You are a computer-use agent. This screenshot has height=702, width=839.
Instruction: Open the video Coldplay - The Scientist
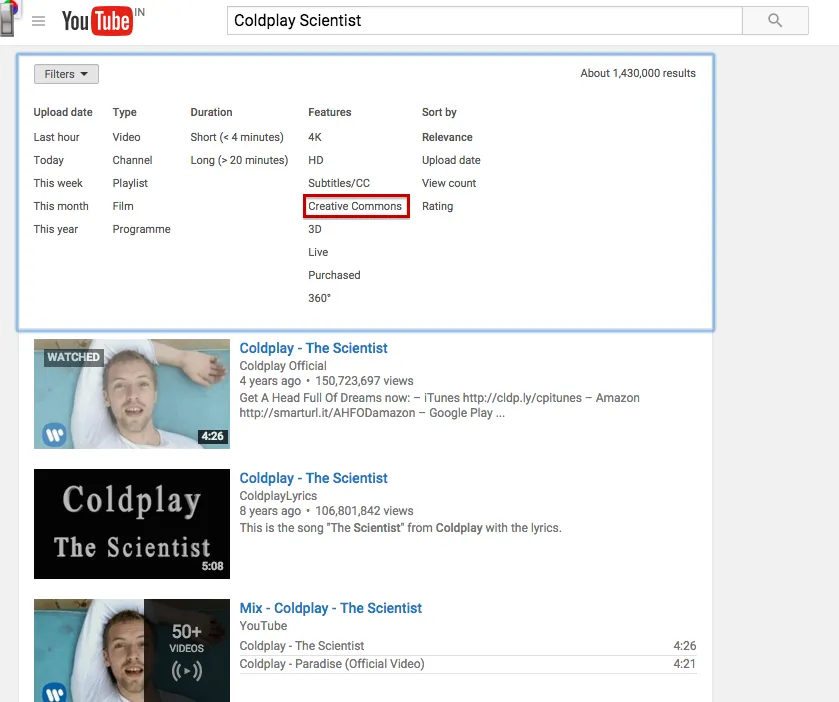(x=313, y=347)
